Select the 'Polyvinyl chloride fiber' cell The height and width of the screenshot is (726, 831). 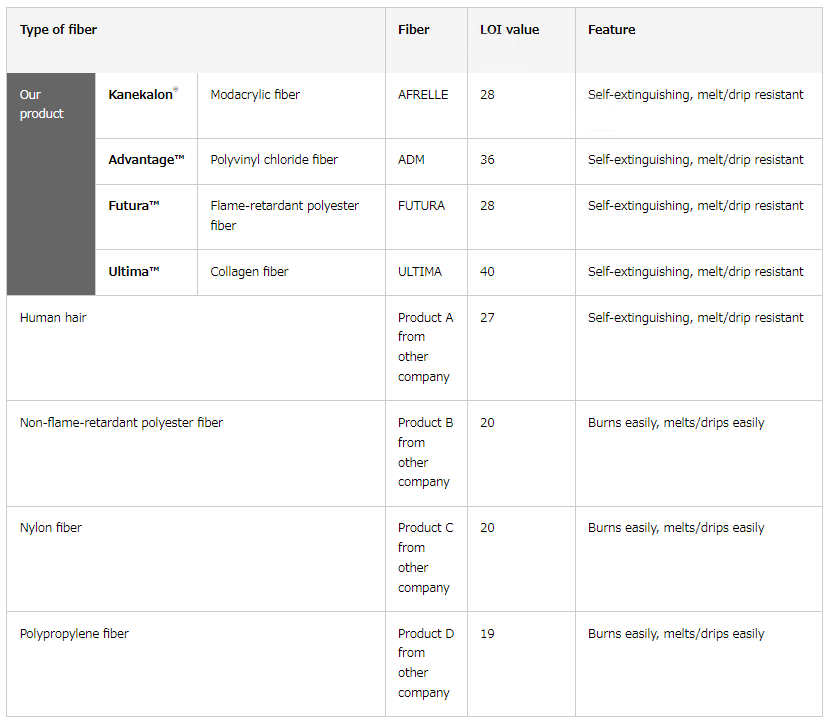pos(291,162)
